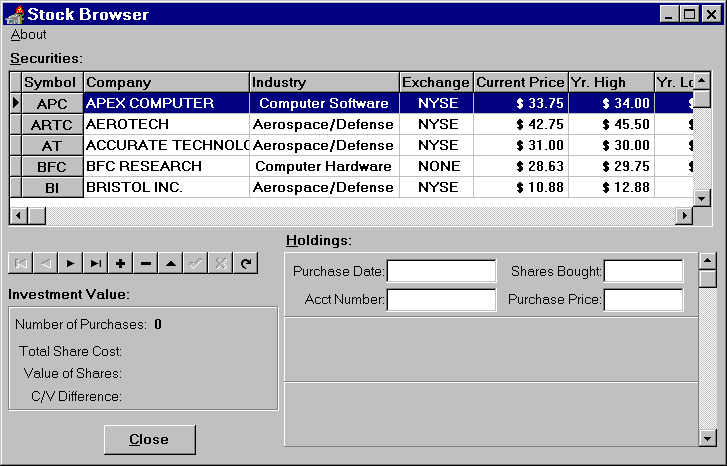
Task: Click the Stock Browser title bar icon
Action: (x=14, y=14)
